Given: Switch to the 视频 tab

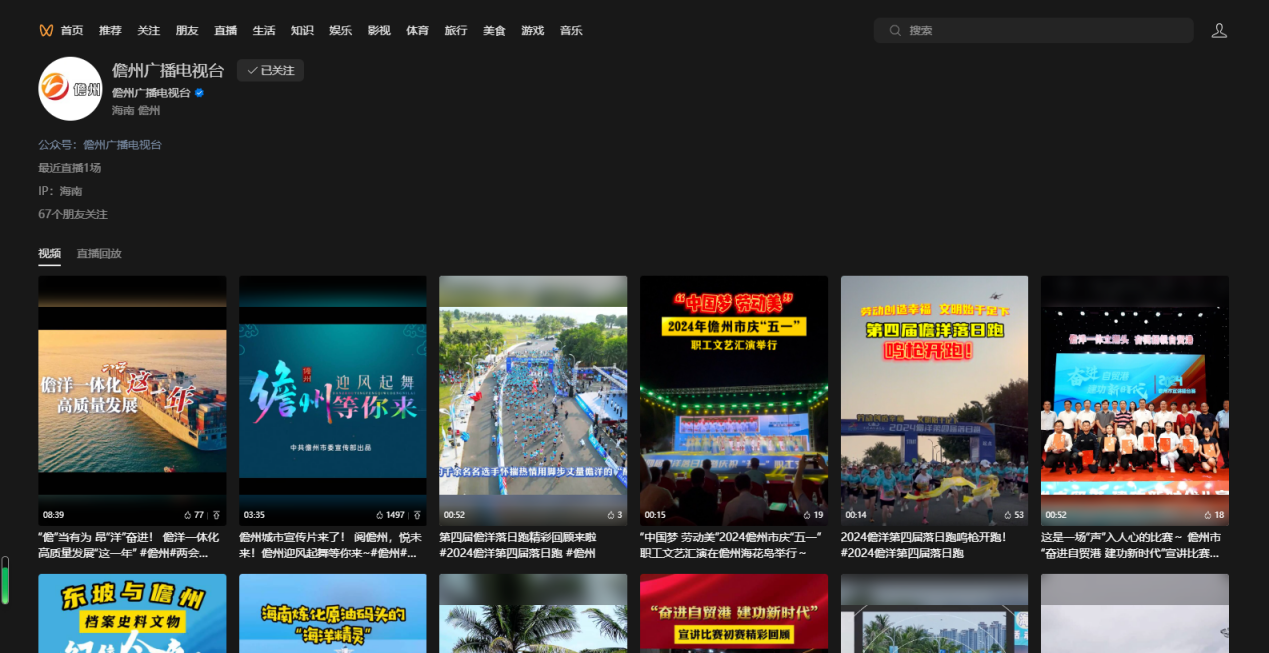Looking at the screenshot, I should pyautogui.click(x=50, y=254).
